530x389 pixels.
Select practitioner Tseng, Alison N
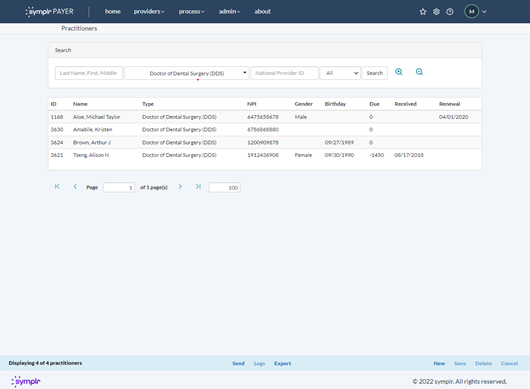coord(91,155)
